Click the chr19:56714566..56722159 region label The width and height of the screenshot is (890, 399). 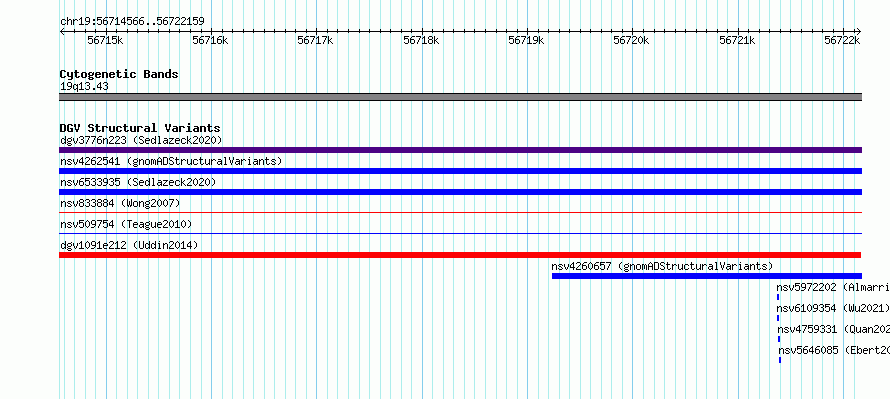click(132, 22)
